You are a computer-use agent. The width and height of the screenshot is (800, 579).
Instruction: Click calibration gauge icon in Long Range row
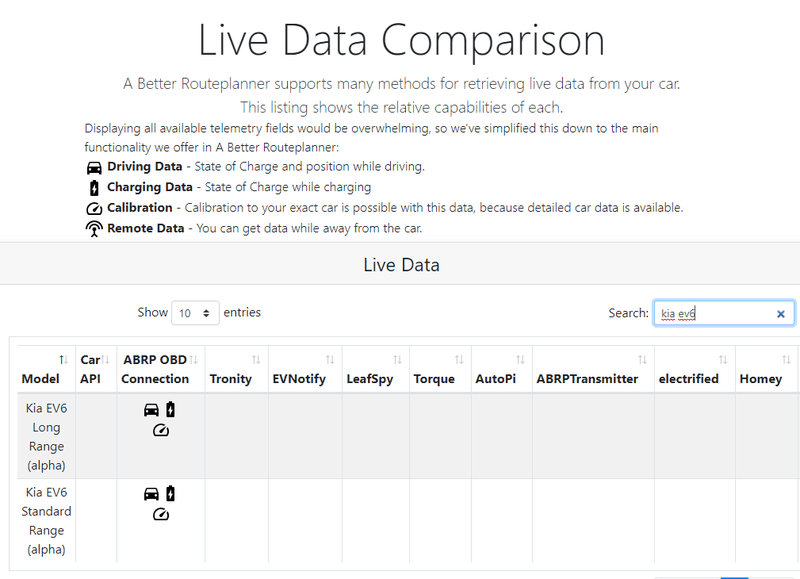(x=161, y=430)
